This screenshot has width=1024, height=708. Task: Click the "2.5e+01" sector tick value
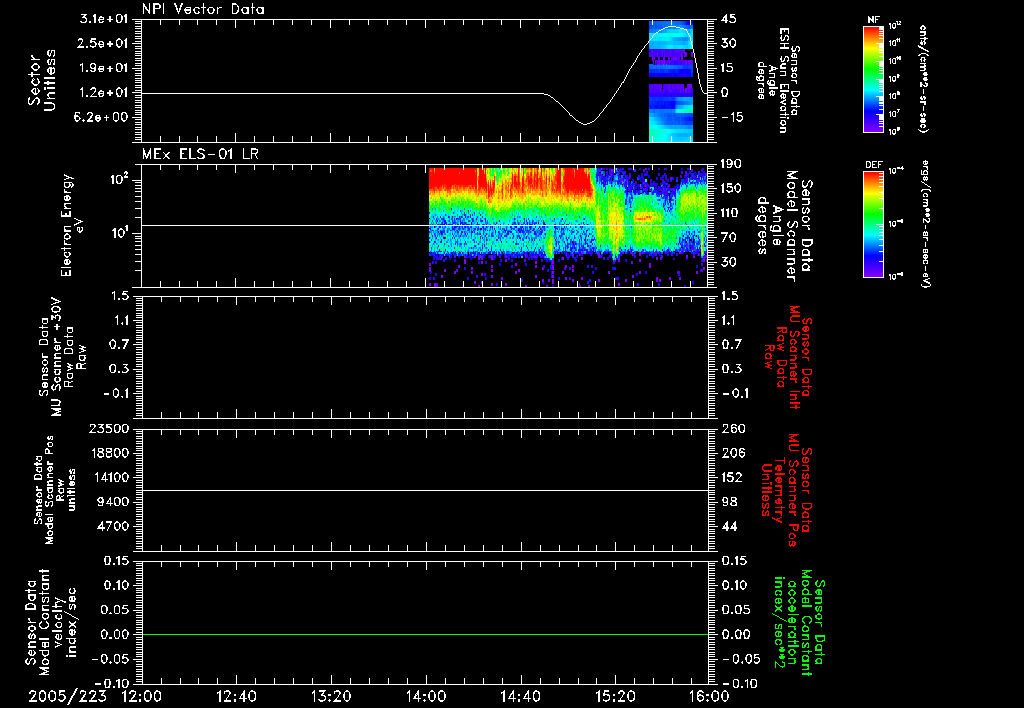point(104,43)
